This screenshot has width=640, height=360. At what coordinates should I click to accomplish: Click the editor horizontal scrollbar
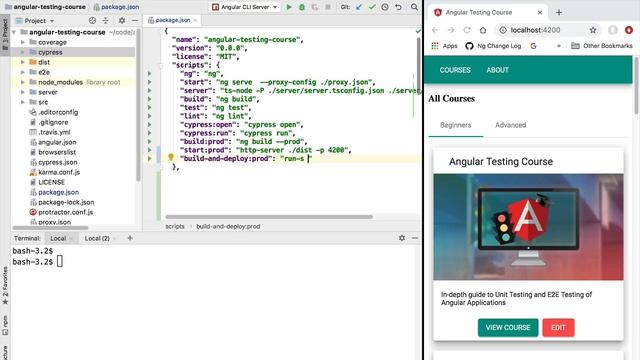[269, 217]
